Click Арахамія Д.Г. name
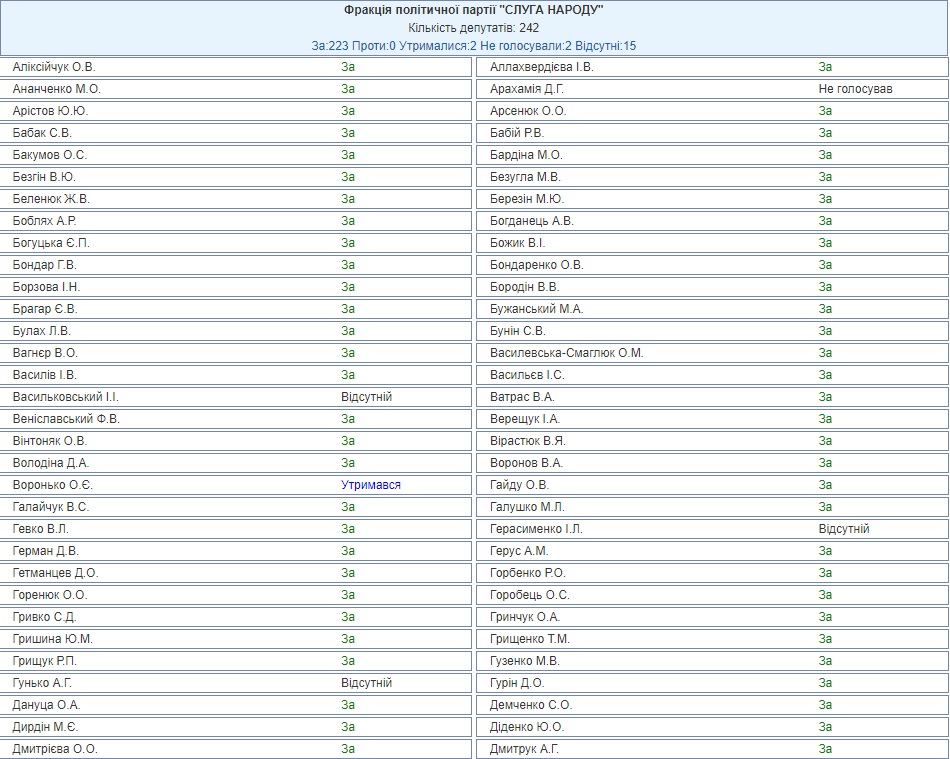The height and width of the screenshot is (759, 950). [x=527, y=89]
